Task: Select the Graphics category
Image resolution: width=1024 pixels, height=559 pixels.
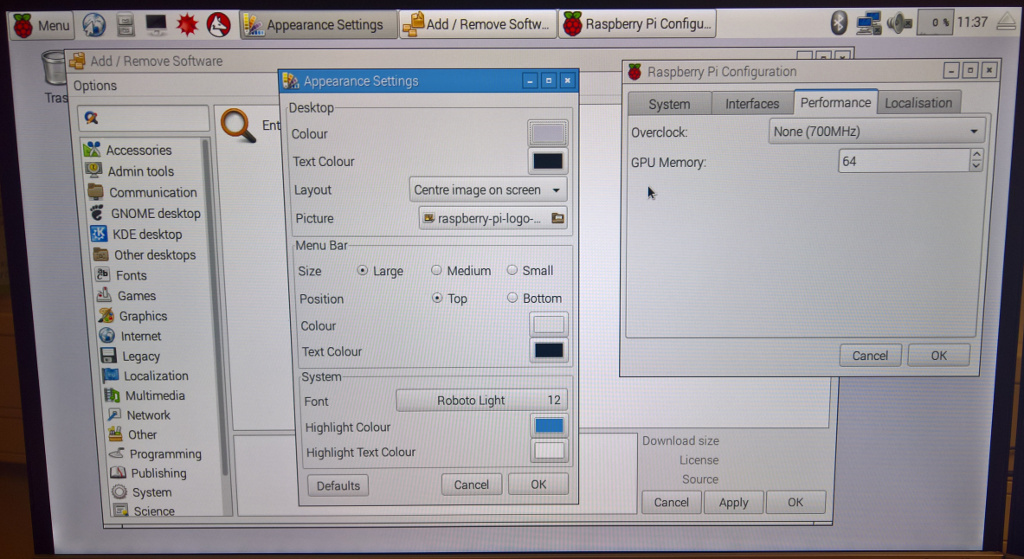Action: coord(133,315)
